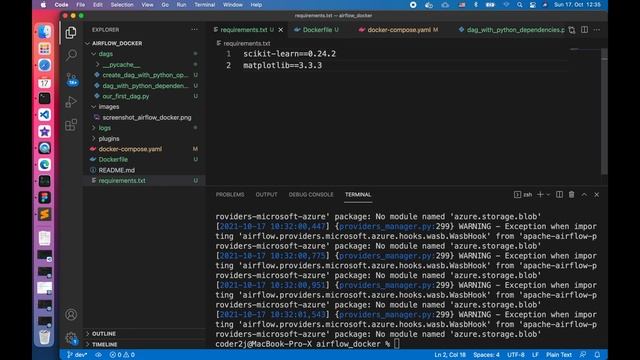Open Sublime Text from the Dock
Screen dimensions: 640x360
point(44,214)
